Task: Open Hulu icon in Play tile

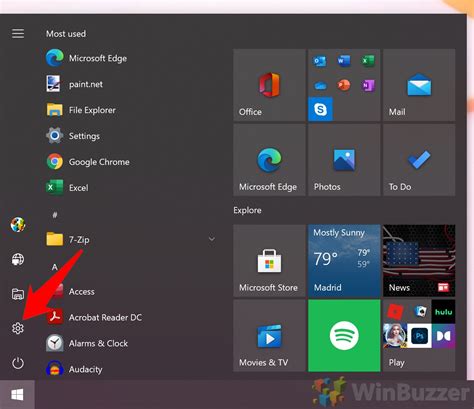Action: 443,312
